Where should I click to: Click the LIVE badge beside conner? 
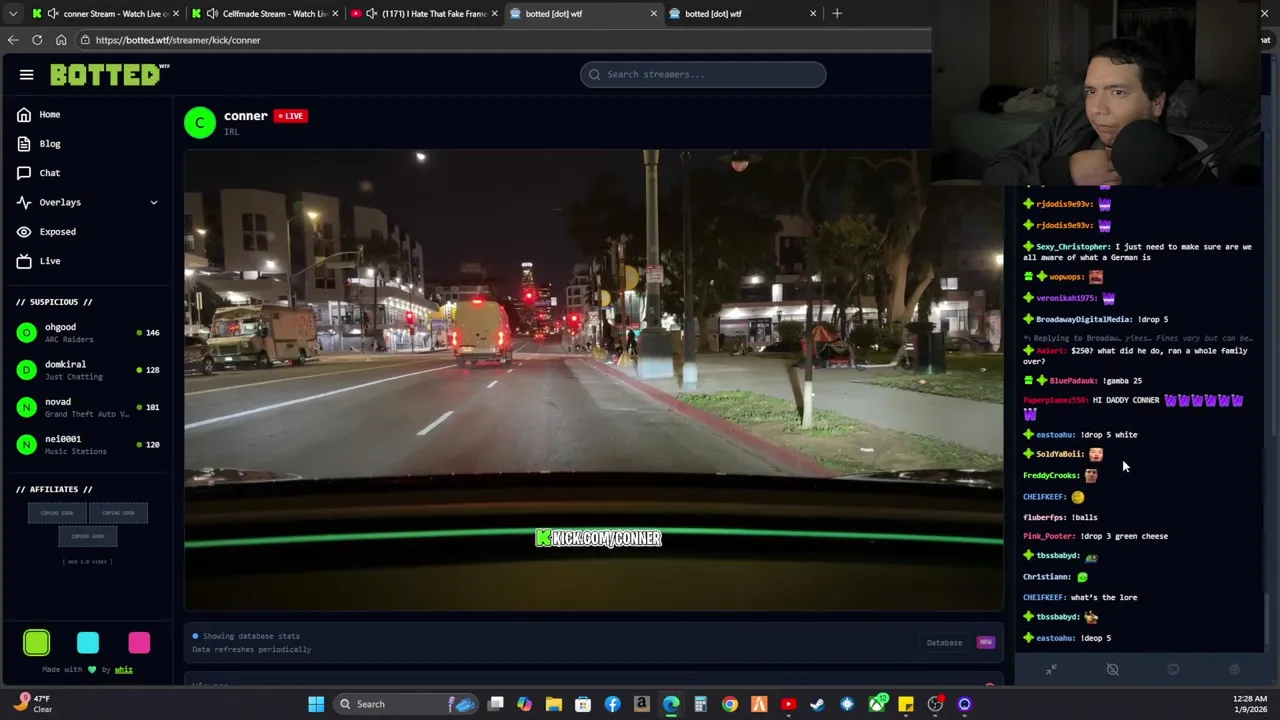290,116
